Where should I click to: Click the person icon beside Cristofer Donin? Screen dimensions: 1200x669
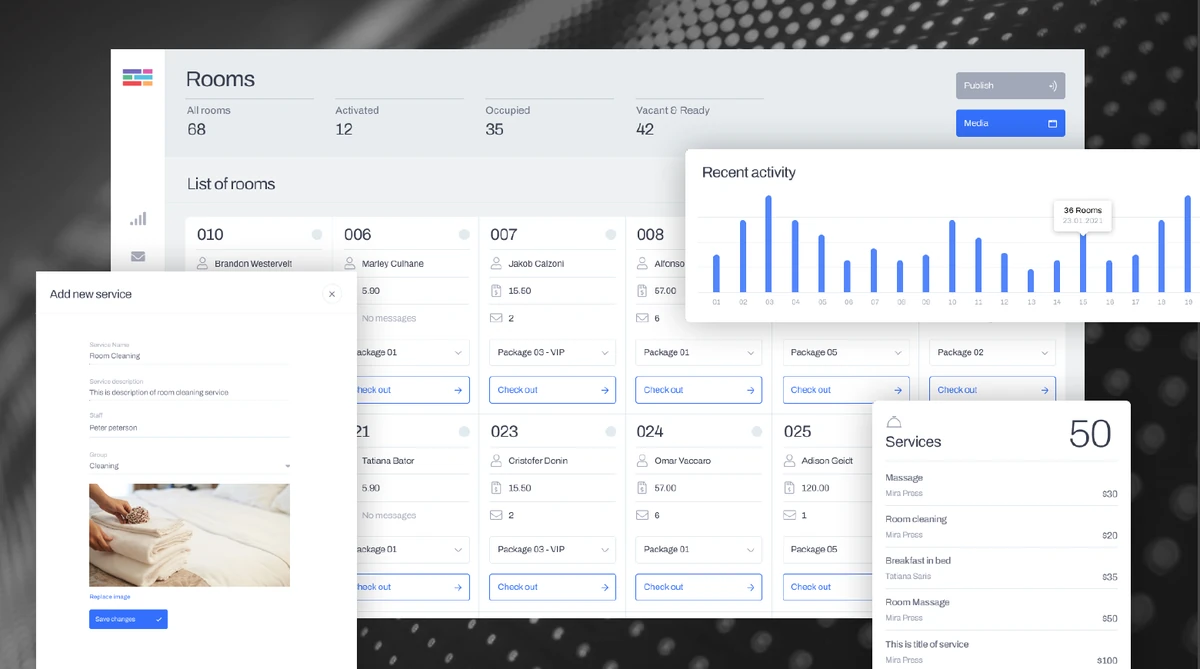pos(496,461)
